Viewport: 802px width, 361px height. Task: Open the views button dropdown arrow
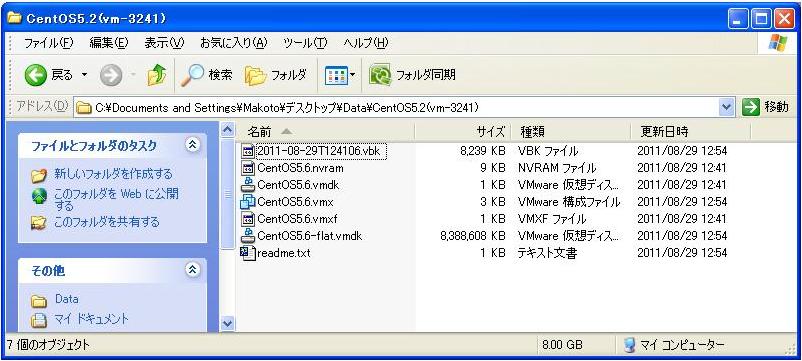352,76
